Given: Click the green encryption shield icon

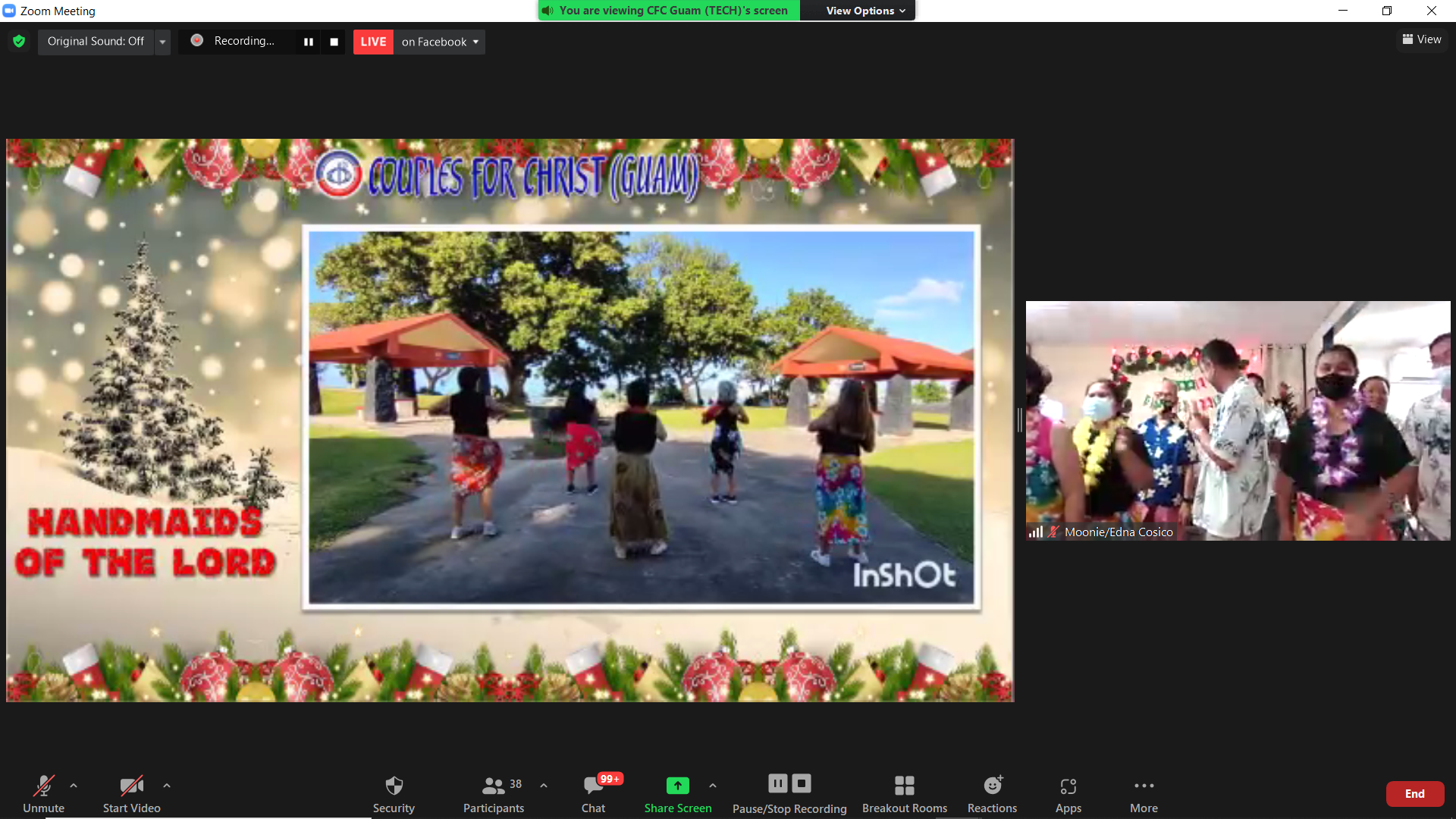Looking at the screenshot, I should coord(19,41).
